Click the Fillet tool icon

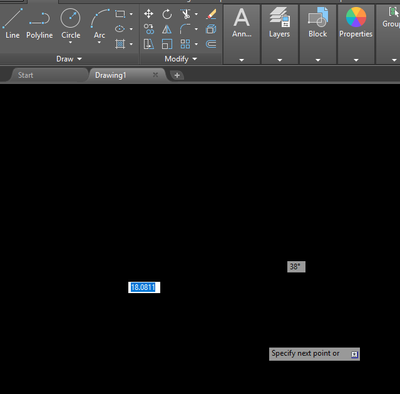coord(185,29)
